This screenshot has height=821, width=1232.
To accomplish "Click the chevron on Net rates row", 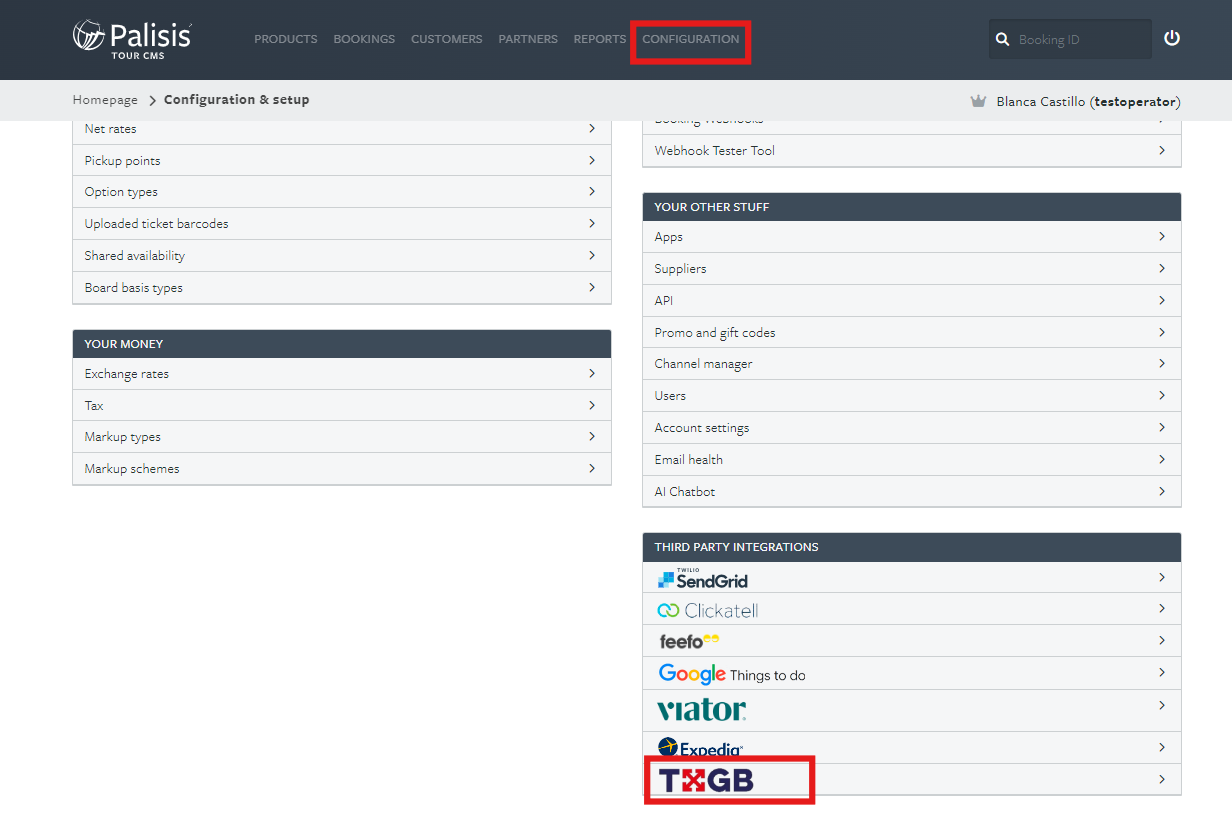I will (592, 129).
